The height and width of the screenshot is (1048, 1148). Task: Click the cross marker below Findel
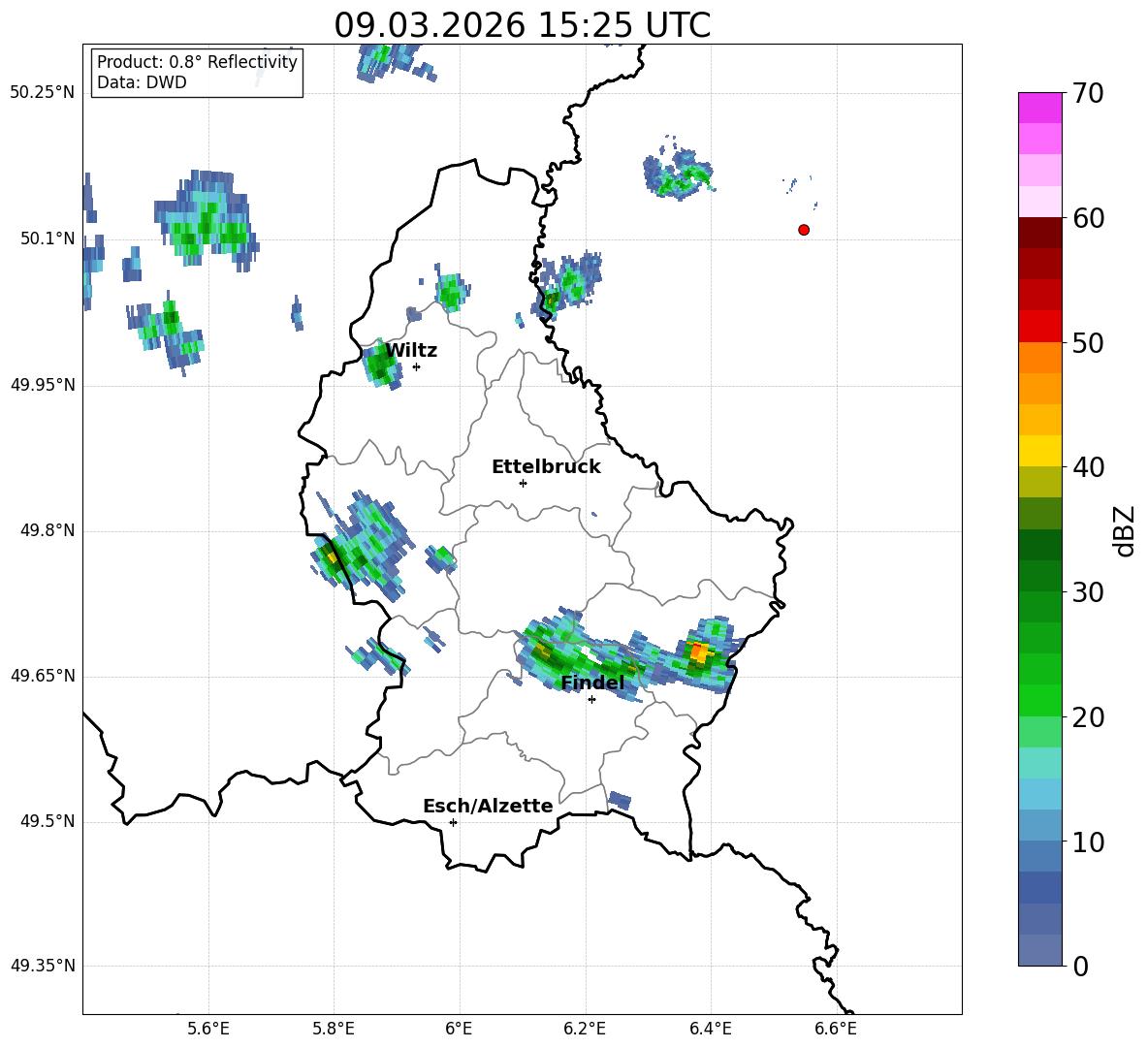click(592, 700)
